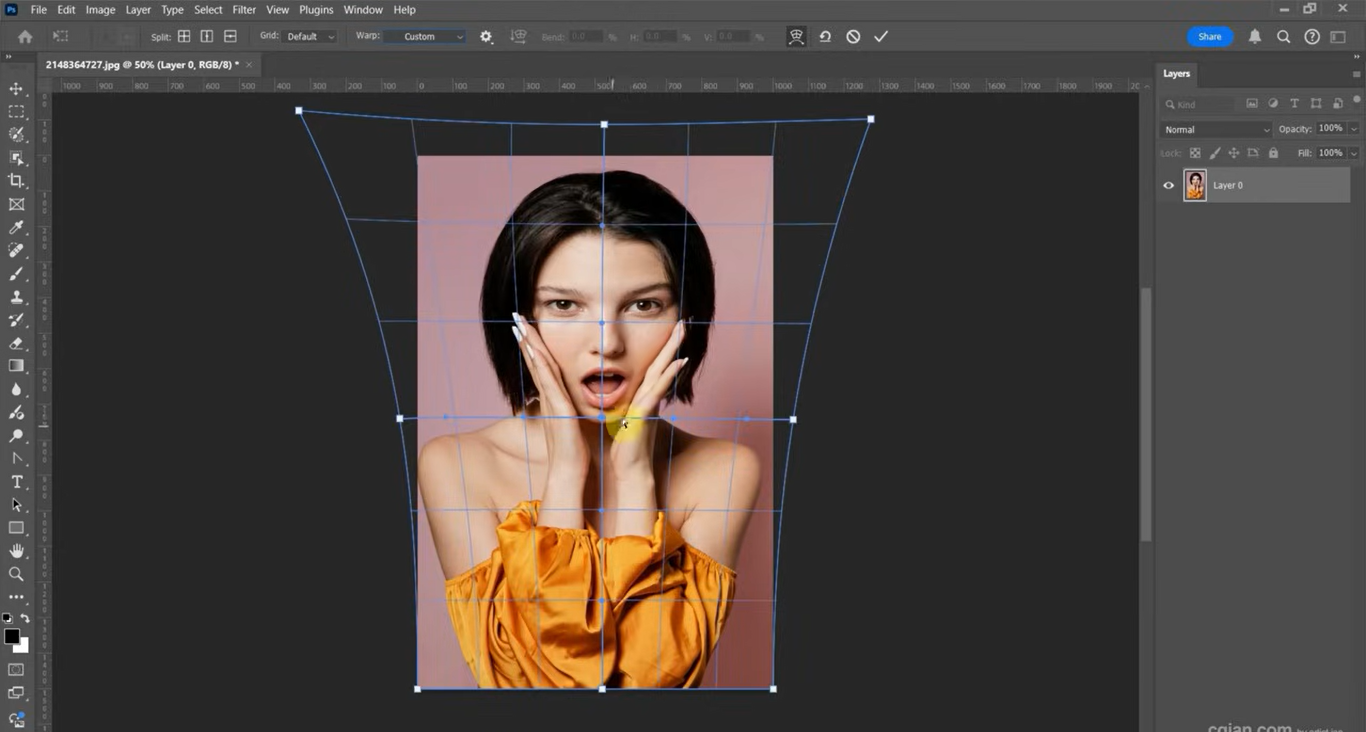Switch to the Layers panel tab

click(1176, 73)
